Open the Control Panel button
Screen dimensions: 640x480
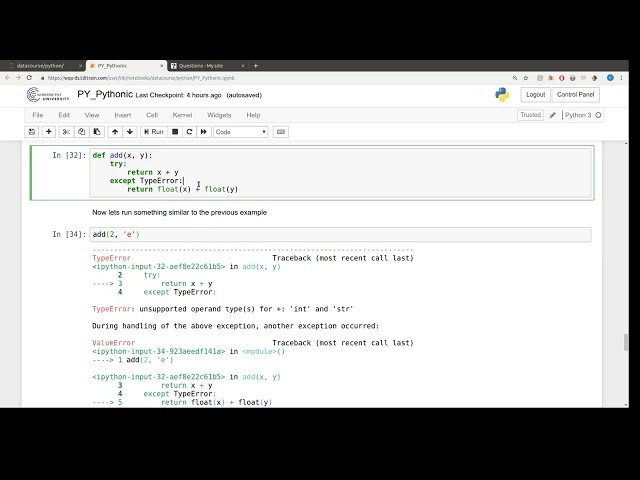pyautogui.click(x=576, y=95)
